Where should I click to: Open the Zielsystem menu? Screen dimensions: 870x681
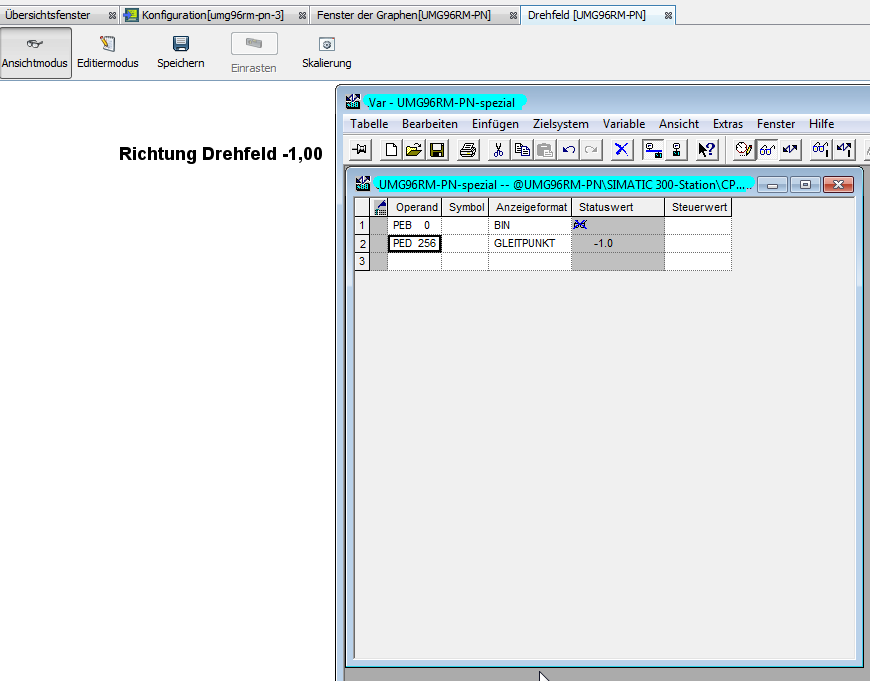(560, 124)
